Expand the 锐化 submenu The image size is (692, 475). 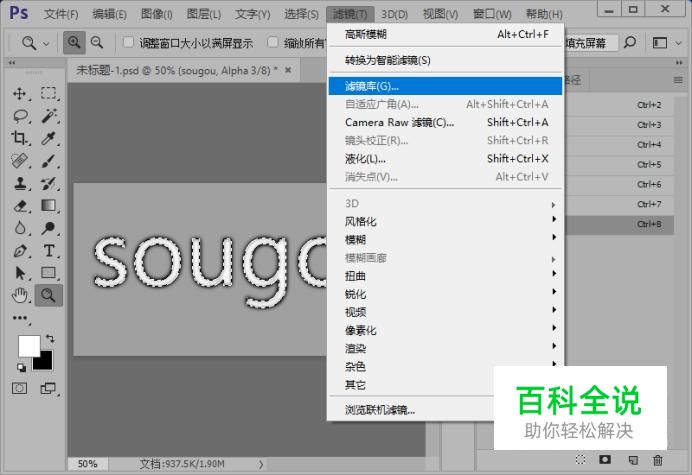(446, 294)
